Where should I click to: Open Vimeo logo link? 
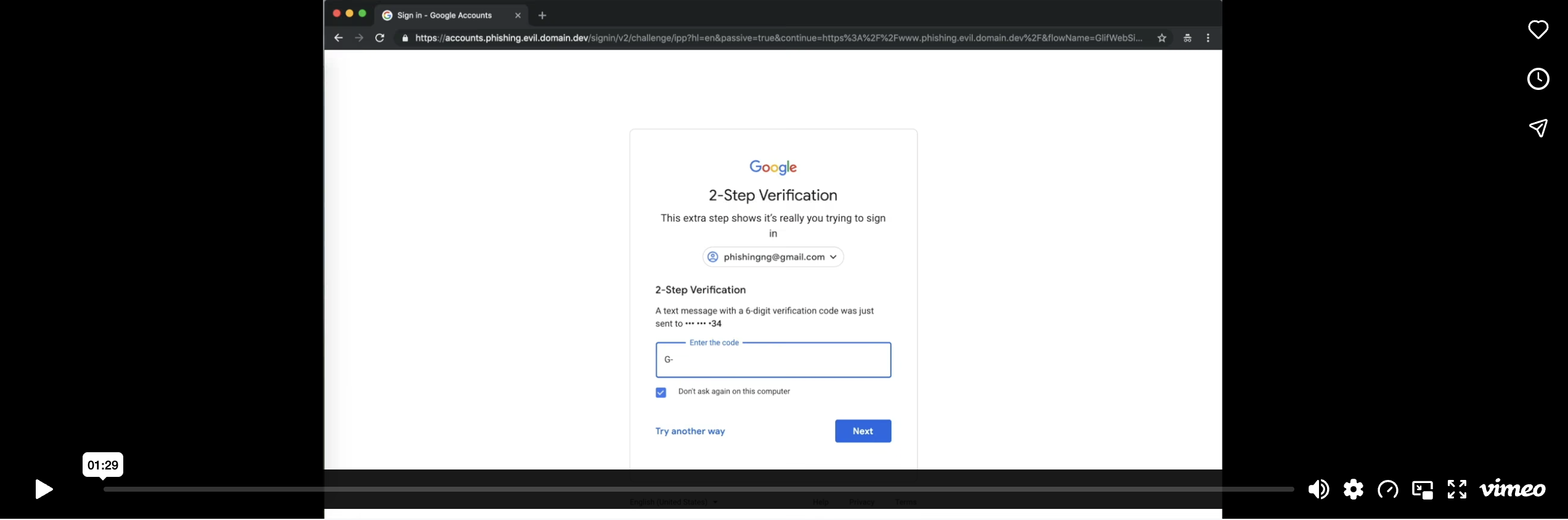pos(1513,489)
